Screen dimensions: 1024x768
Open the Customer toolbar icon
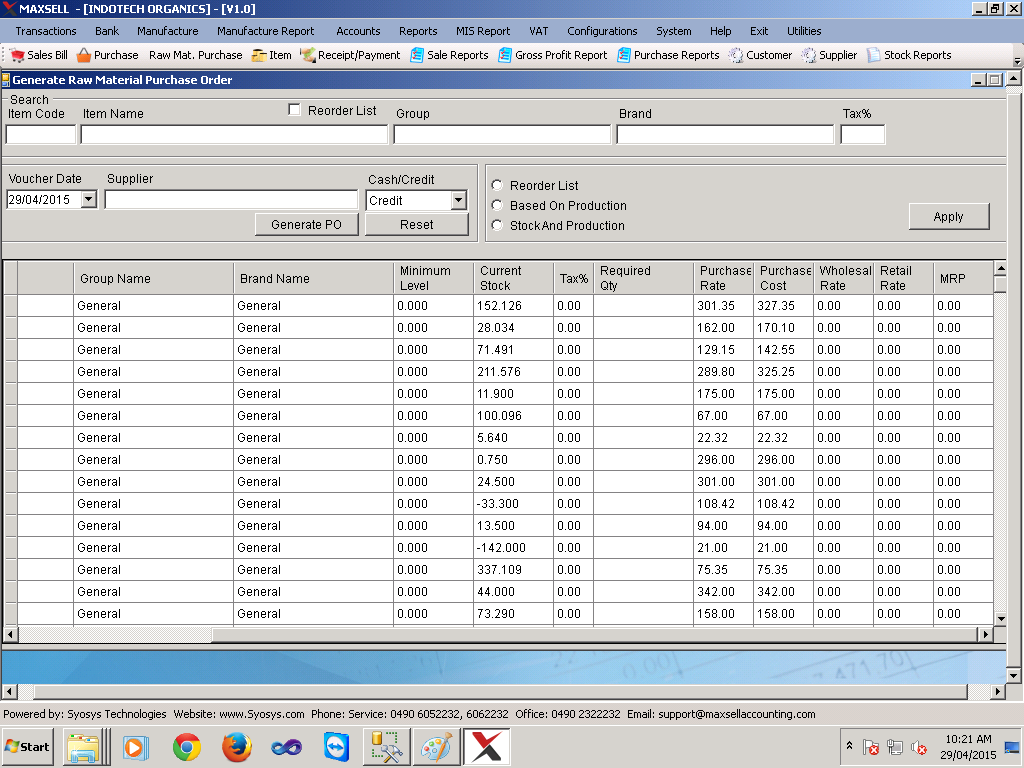point(736,56)
